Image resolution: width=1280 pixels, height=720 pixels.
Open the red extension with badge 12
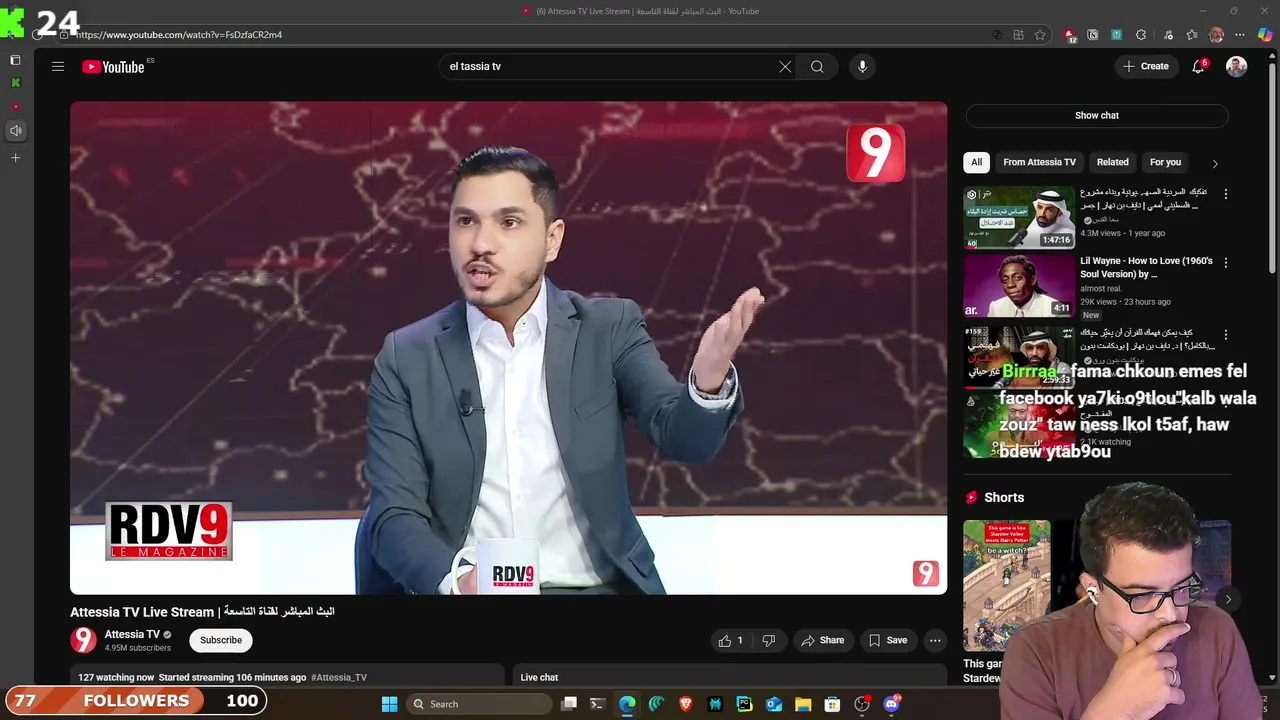point(1069,35)
